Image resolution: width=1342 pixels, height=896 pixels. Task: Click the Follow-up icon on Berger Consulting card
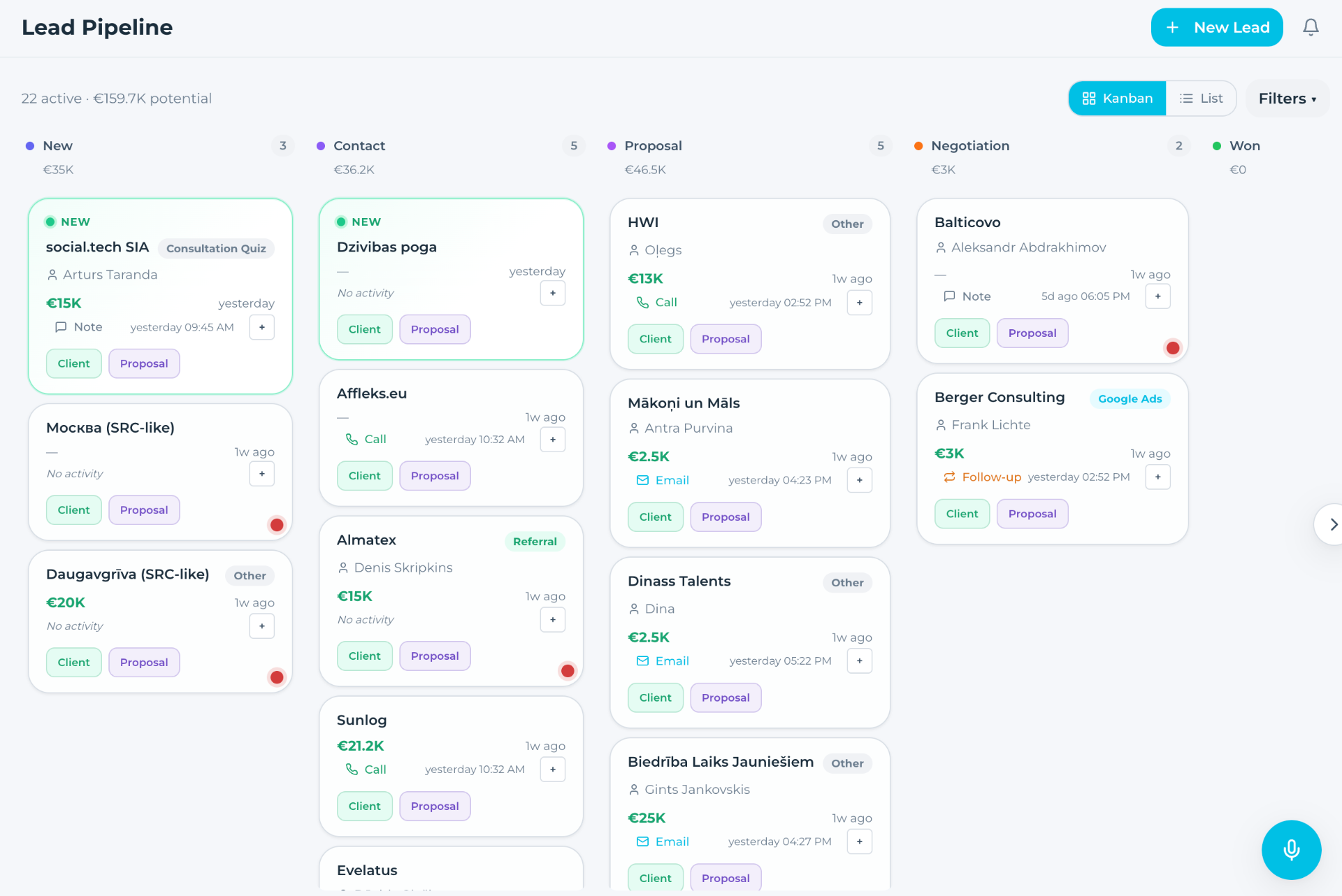[949, 477]
